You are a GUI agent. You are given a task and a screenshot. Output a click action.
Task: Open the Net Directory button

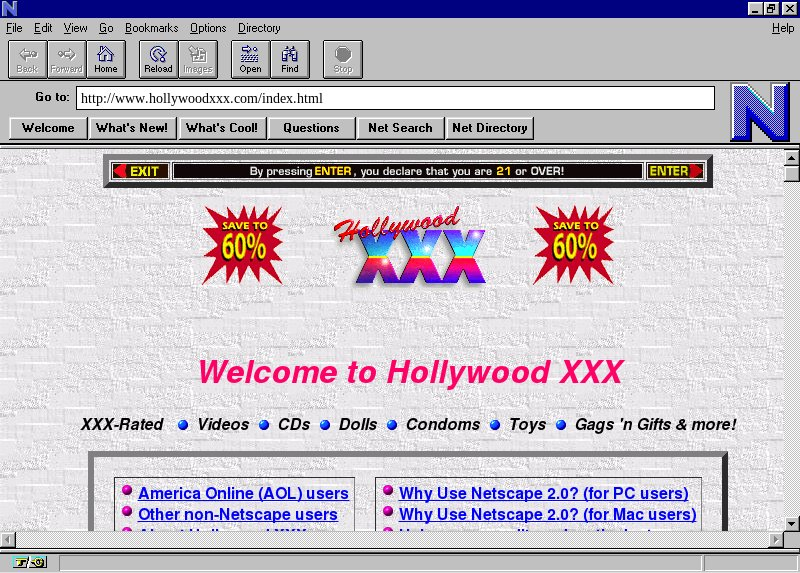click(489, 128)
